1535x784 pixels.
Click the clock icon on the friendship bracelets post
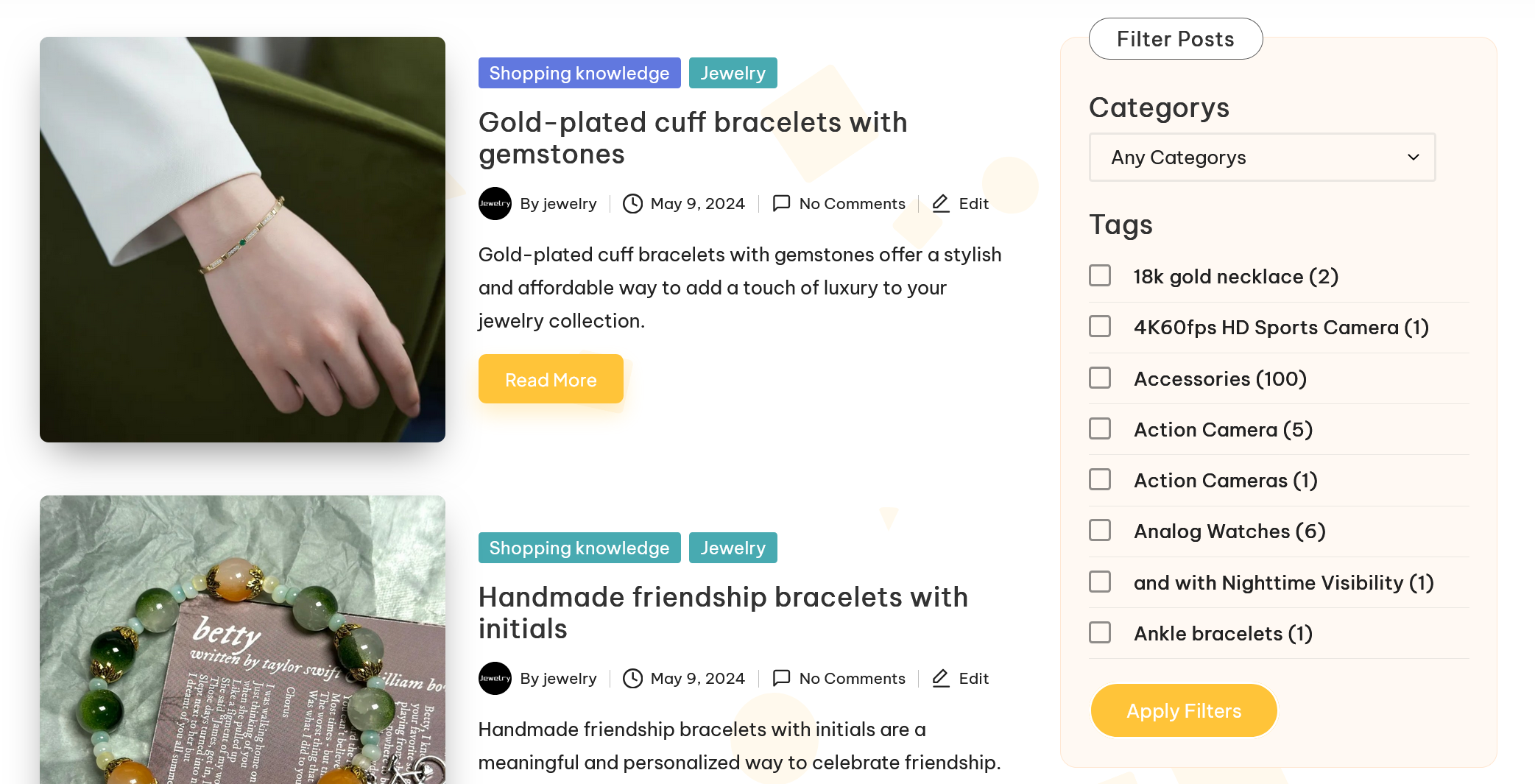(x=632, y=679)
